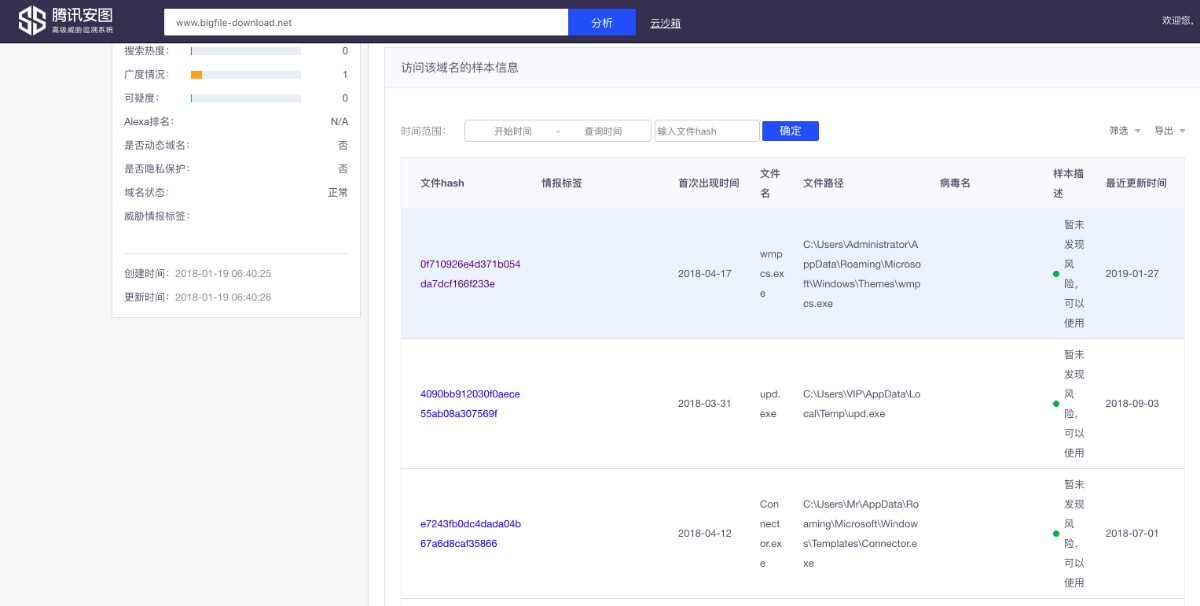
Task: Click 更新时间 2018-01-19 06:40:26
Action: click(198, 297)
